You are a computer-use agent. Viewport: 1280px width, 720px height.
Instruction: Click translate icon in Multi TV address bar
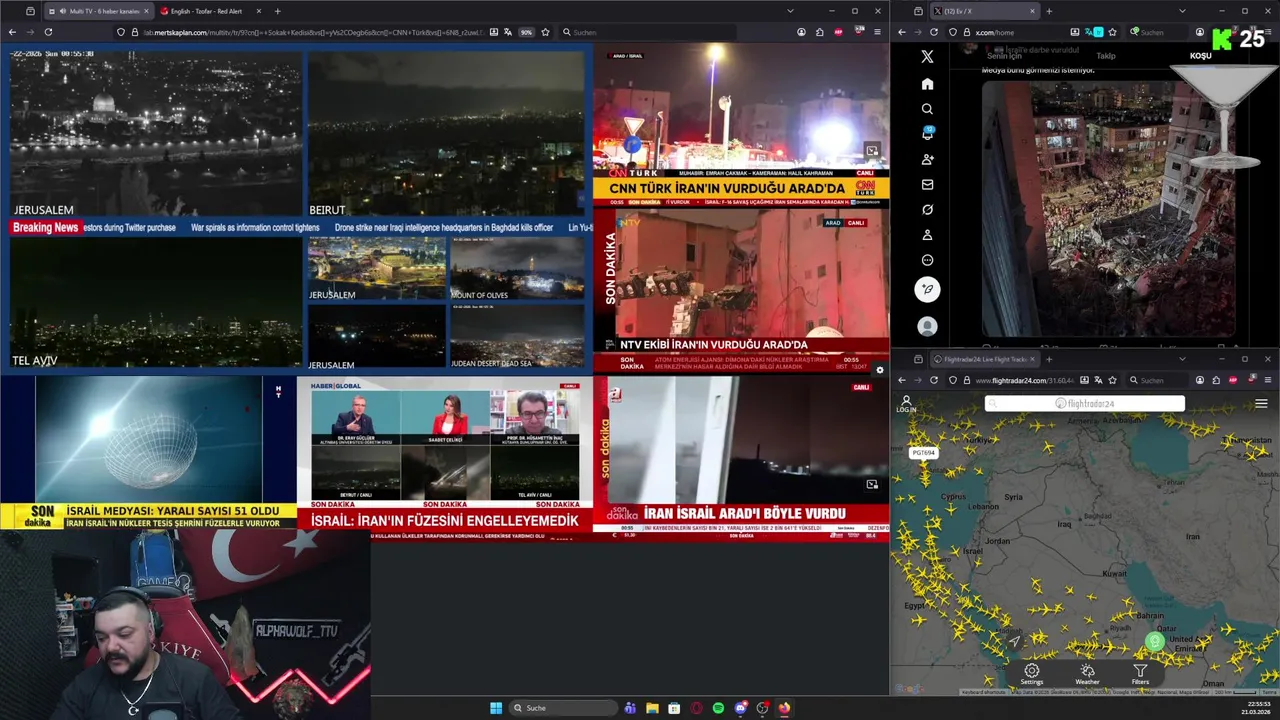tap(507, 32)
